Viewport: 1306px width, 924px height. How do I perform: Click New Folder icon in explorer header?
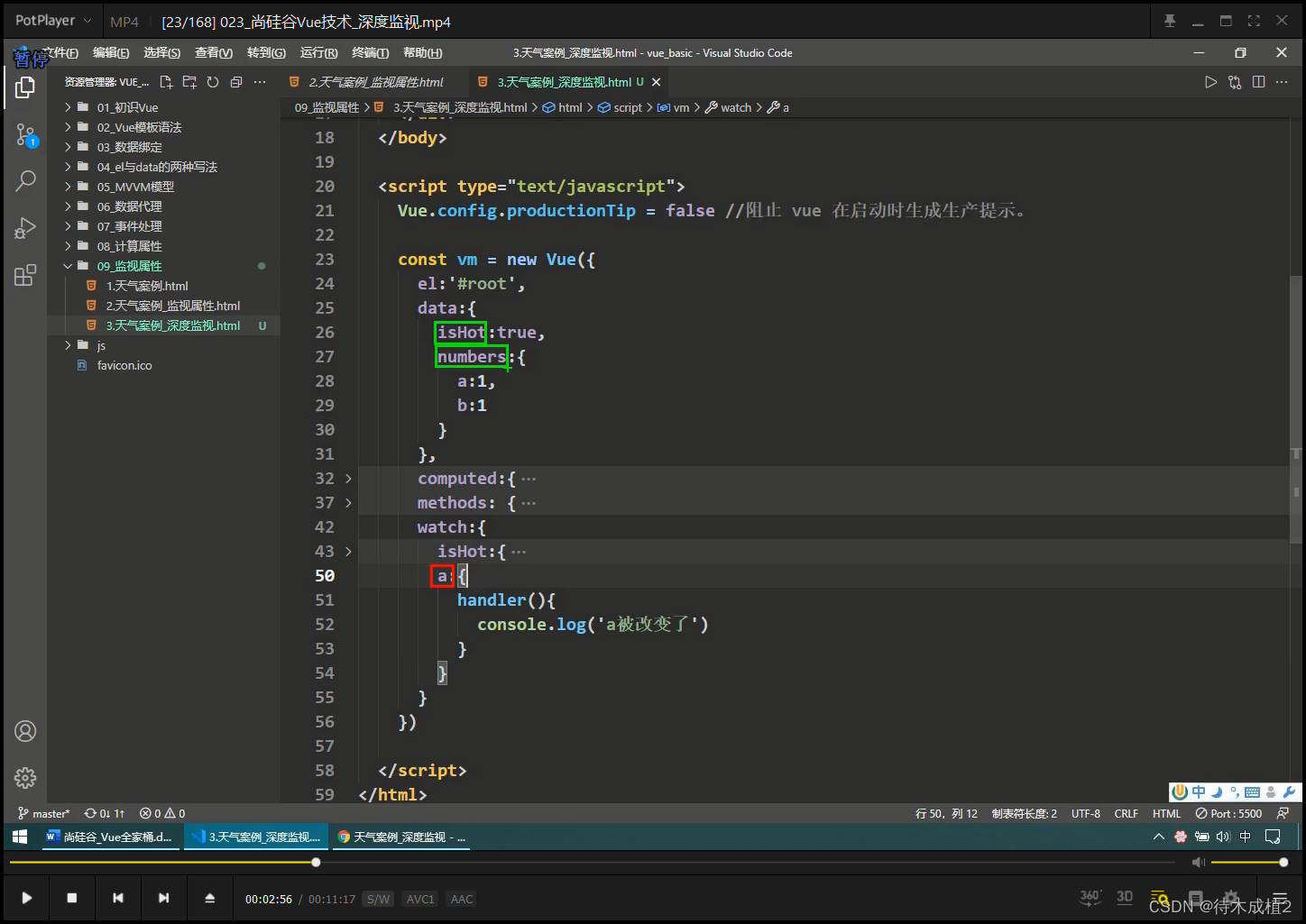point(189,82)
